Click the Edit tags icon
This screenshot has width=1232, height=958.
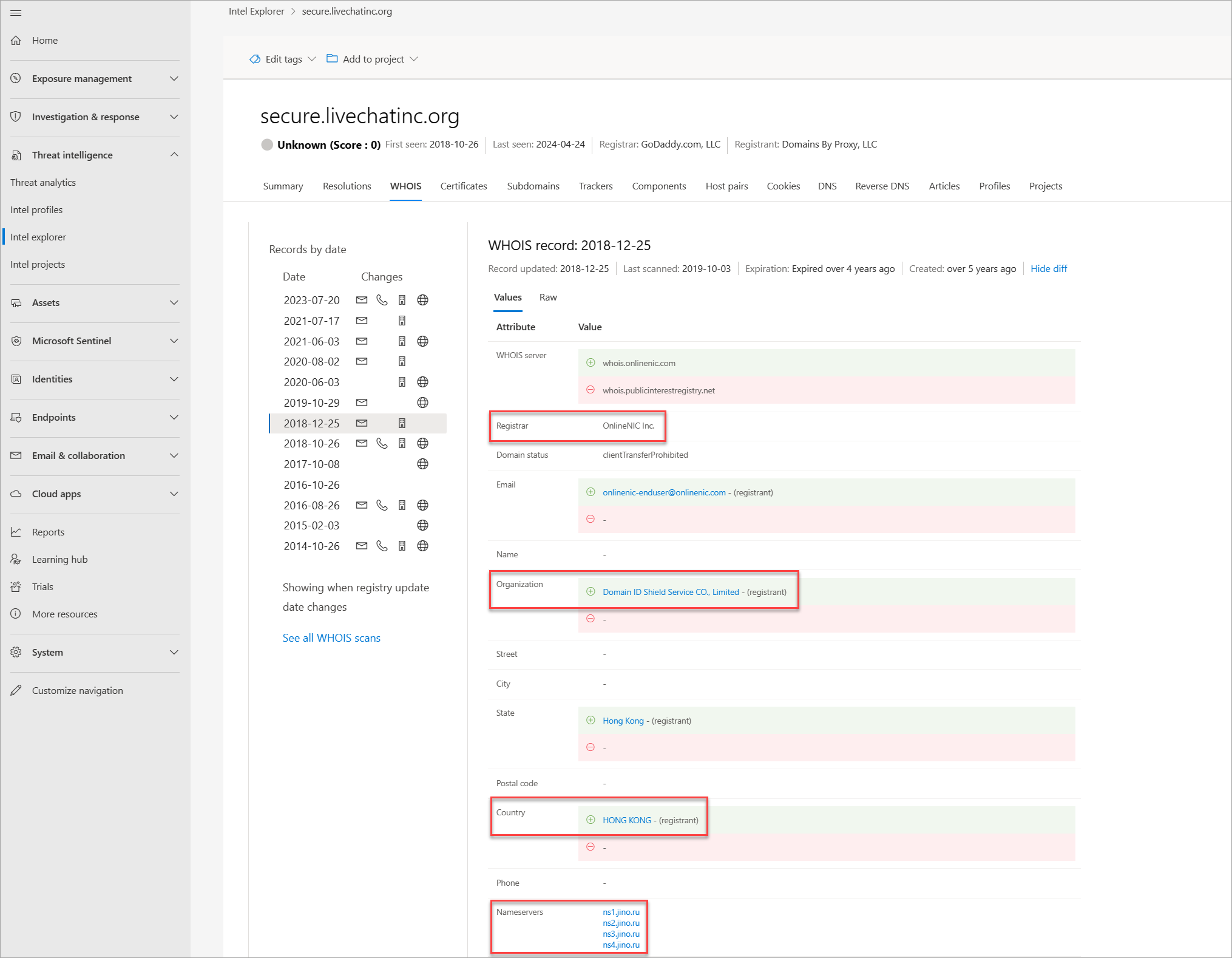(x=255, y=59)
